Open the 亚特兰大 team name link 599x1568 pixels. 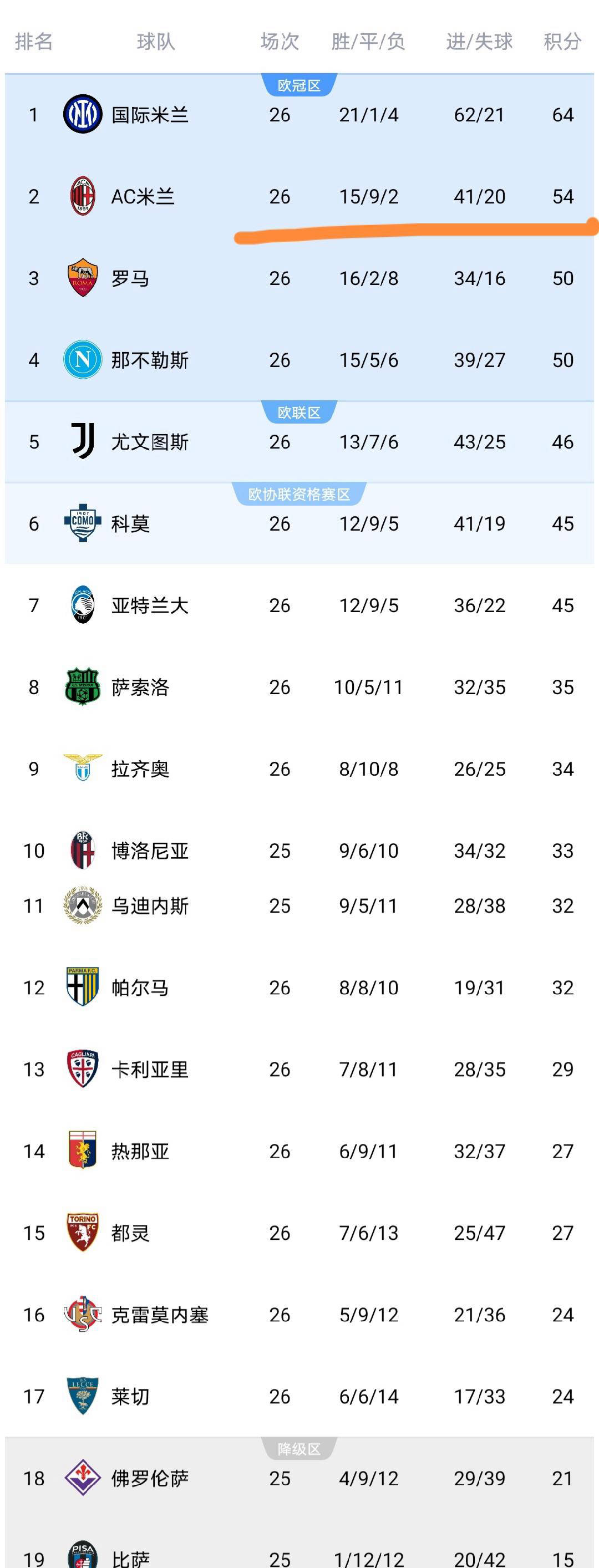tap(150, 605)
